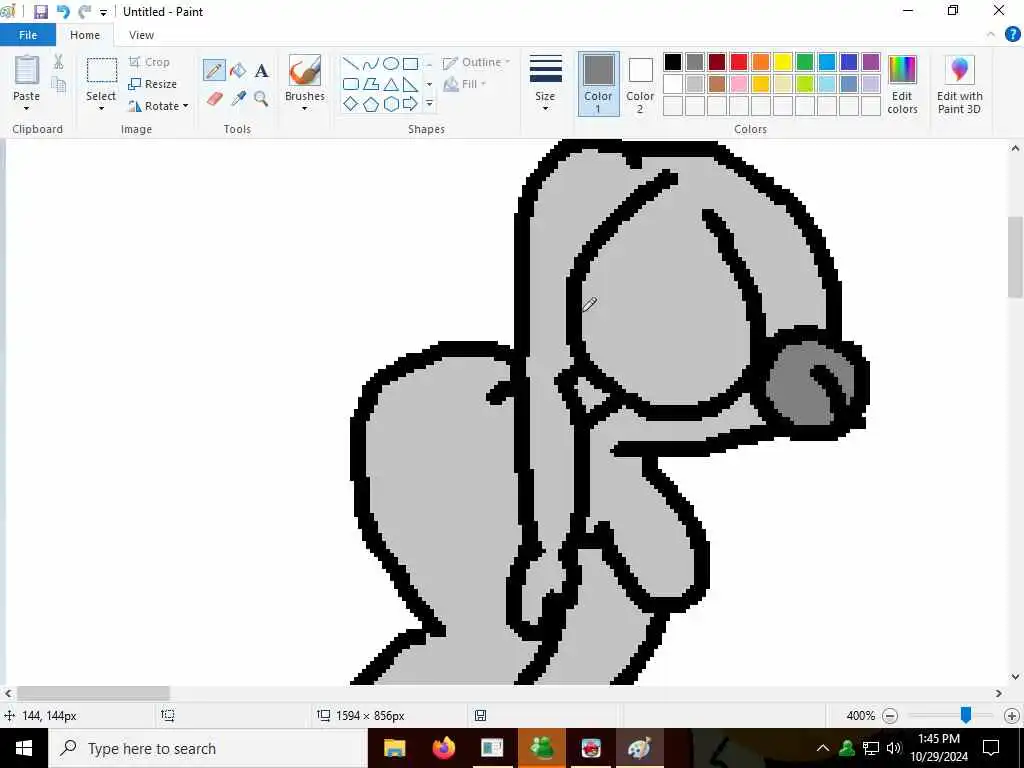Click the Paste clipboard icon
The height and width of the screenshot is (768, 1024).
27,70
